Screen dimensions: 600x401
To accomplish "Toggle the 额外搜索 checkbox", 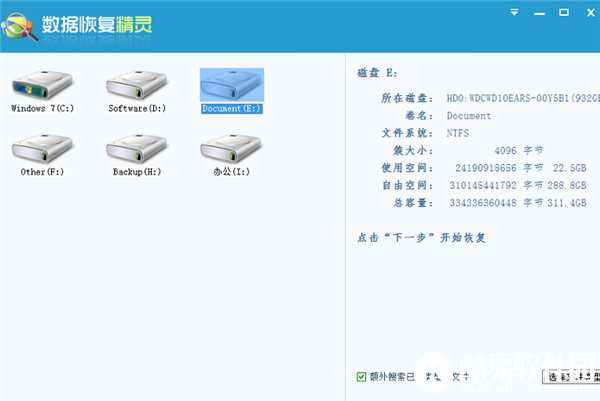I will coord(362,376).
